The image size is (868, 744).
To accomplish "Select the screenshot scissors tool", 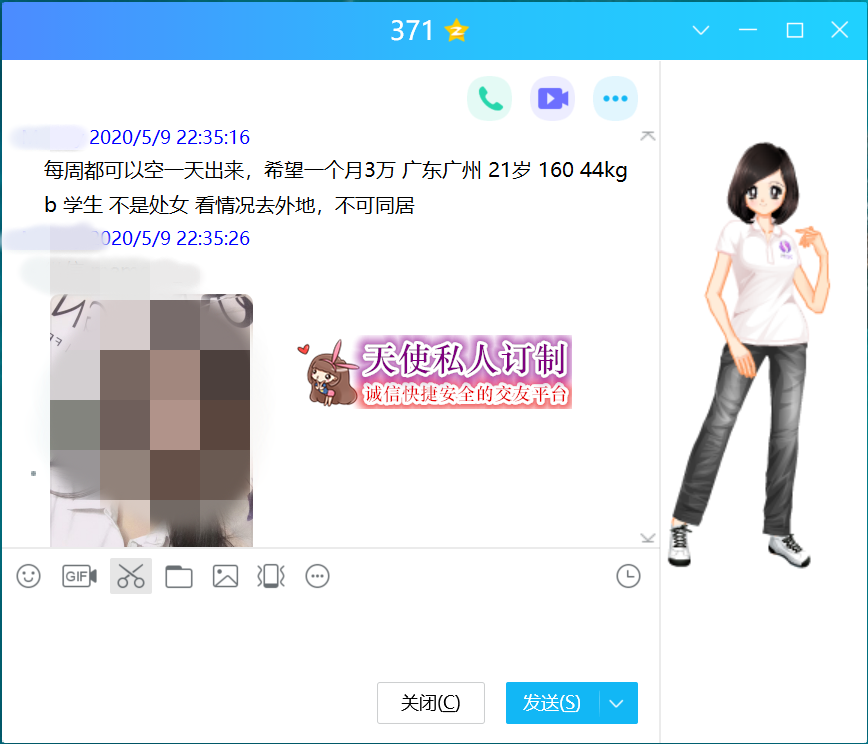I will [x=130, y=576].
